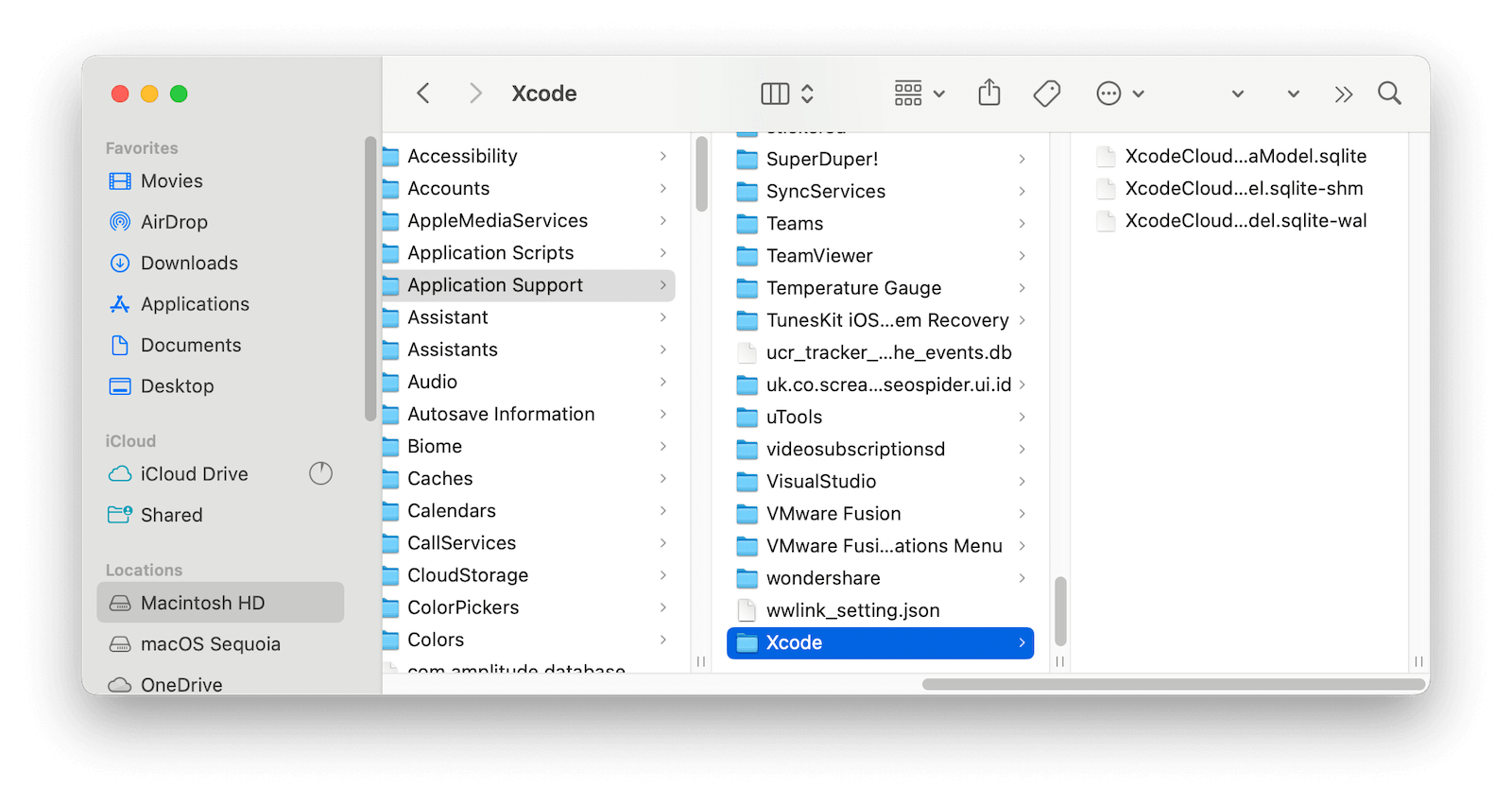The image size is (1512, 803).
Task: Switch view using the column view icon
Action: 775,94
